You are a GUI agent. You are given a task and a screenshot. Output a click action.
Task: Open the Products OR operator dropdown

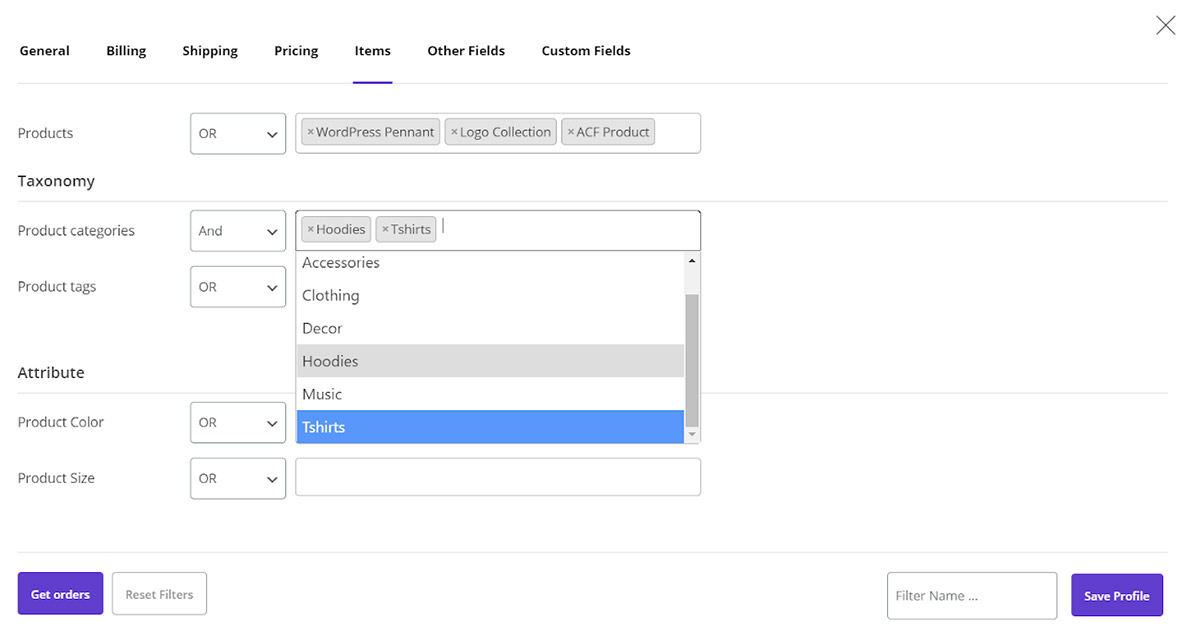[x=238, y=134]
